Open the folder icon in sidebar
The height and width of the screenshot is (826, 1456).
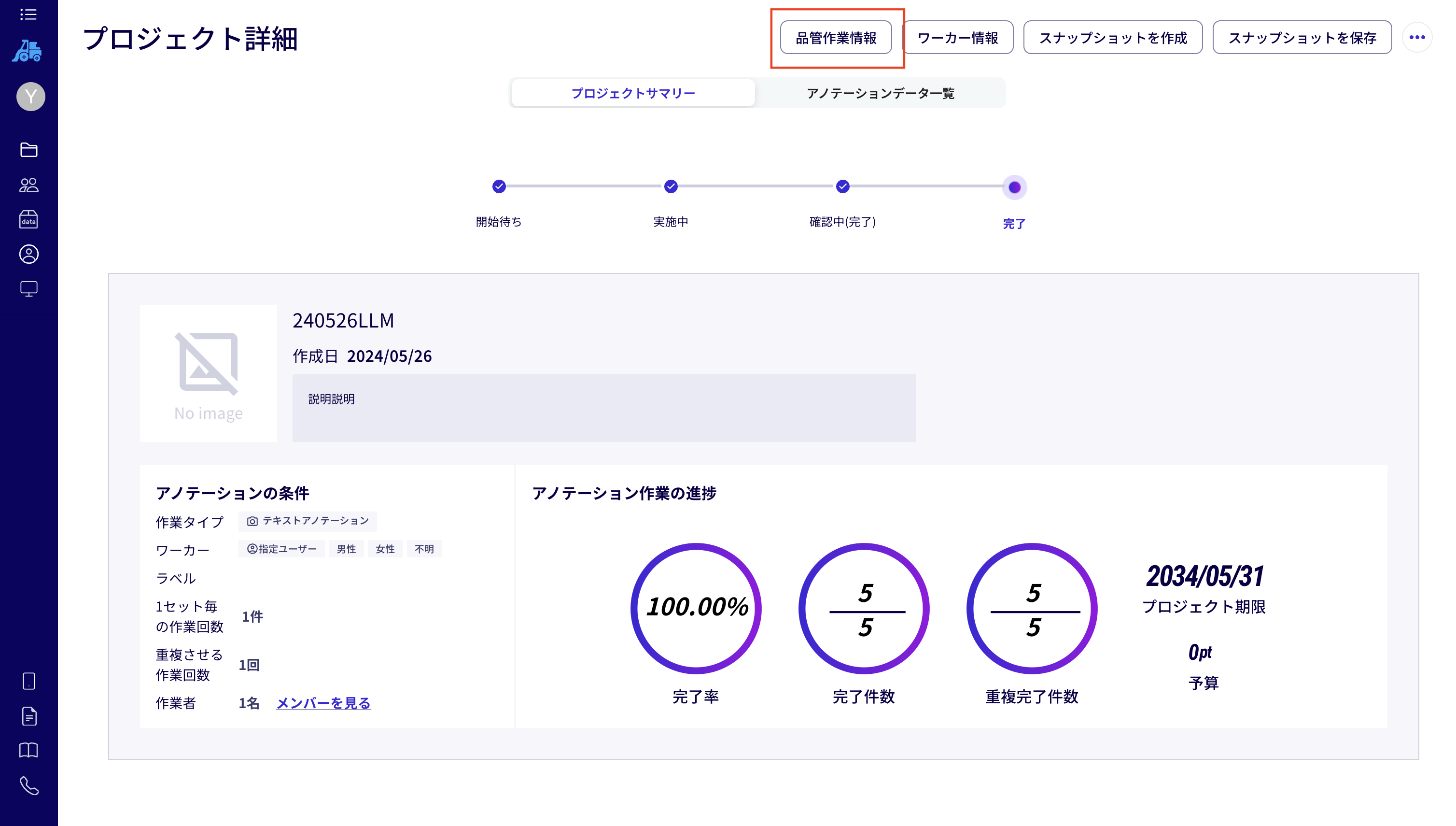(x=28, y=150)
